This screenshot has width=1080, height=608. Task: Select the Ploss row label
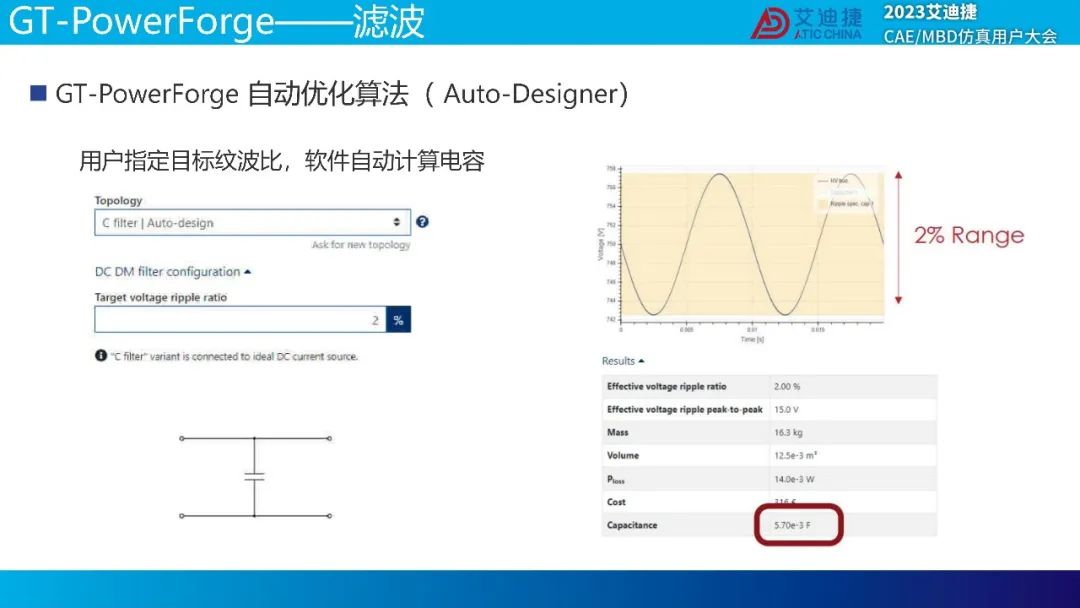pos(616,479)
